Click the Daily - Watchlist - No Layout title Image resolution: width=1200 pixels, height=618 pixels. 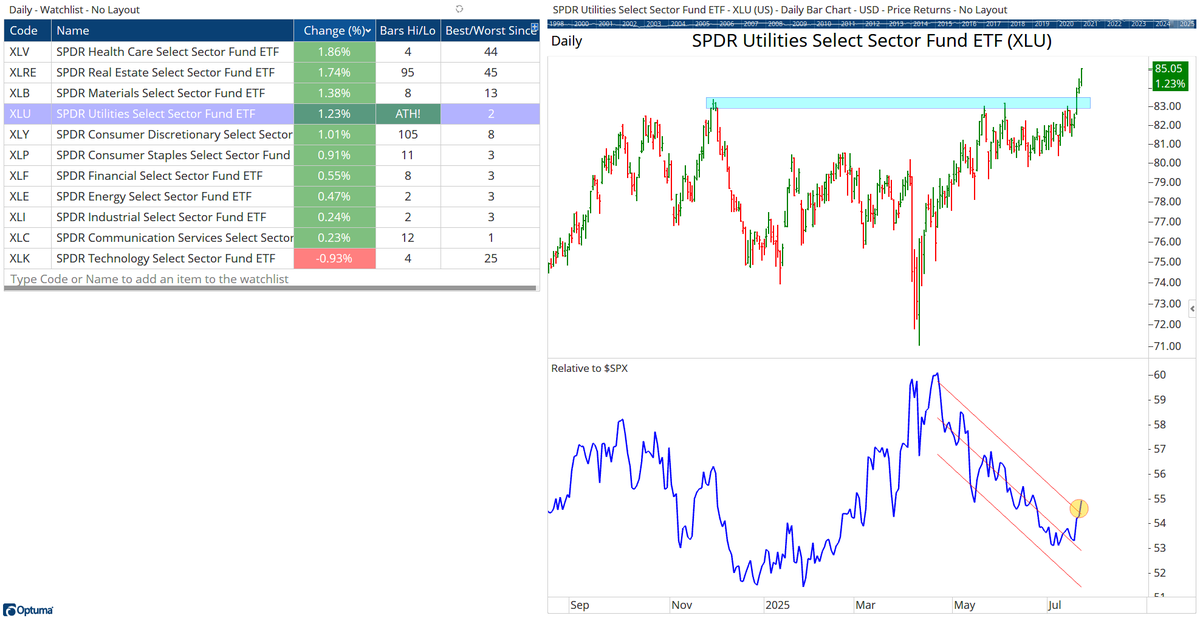[x=75, y=9]
